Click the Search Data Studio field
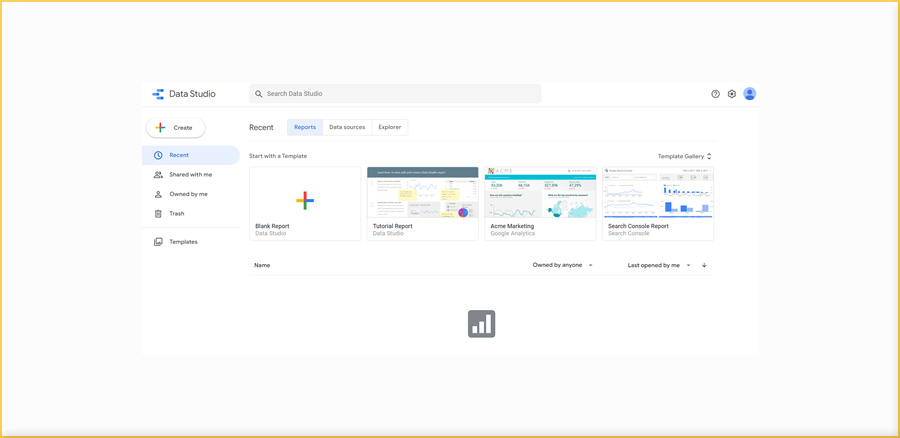 pyautogui.click(x=395, y=94)
